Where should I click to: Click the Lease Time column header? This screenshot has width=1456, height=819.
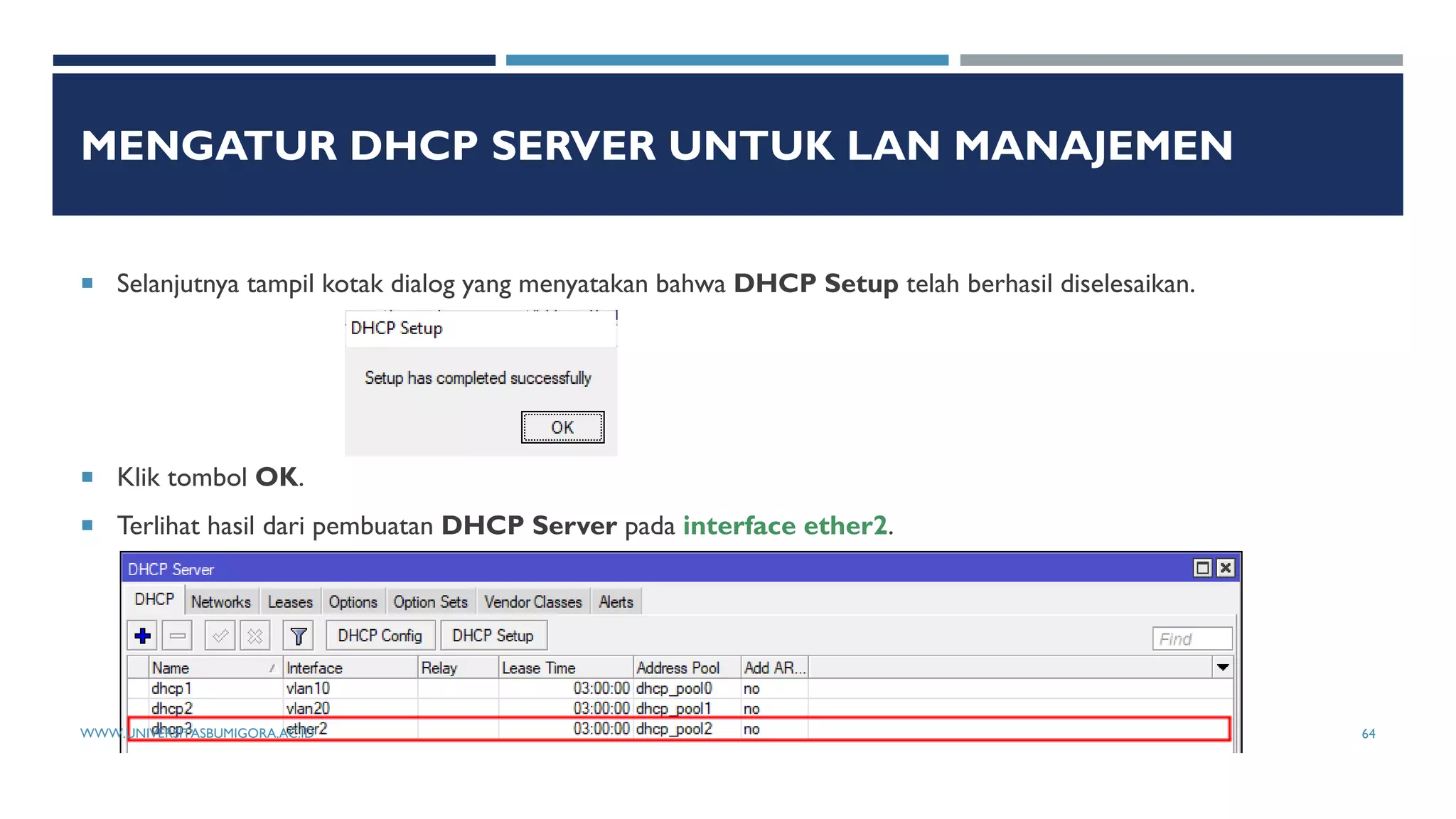(566, 668)
